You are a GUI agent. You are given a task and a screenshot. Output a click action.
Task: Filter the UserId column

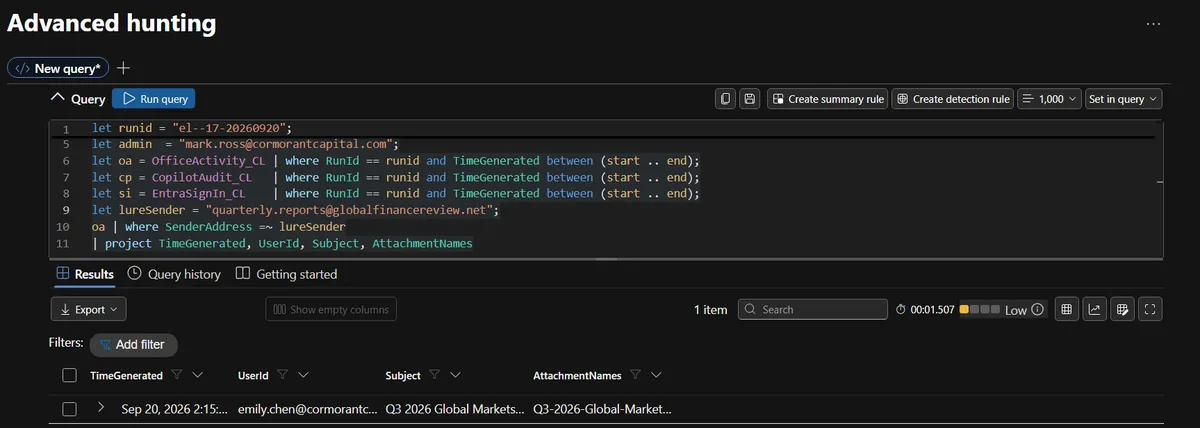point(282,376)
